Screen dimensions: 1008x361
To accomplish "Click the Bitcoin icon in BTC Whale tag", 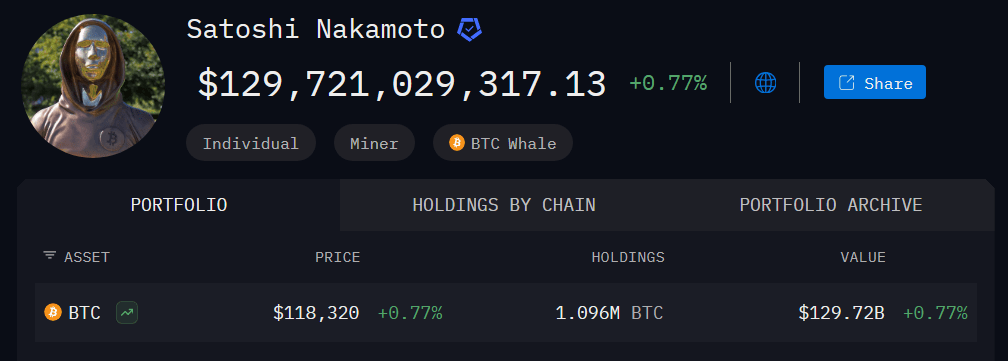I will (456, 143).
